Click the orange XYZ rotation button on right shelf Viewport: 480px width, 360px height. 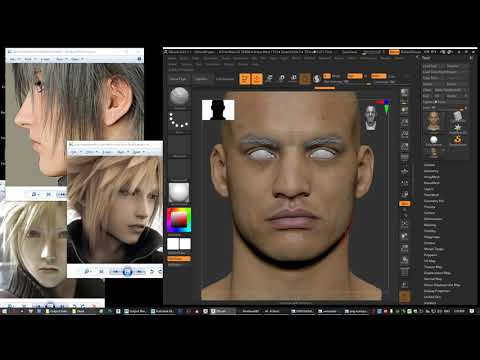point(404,203)
